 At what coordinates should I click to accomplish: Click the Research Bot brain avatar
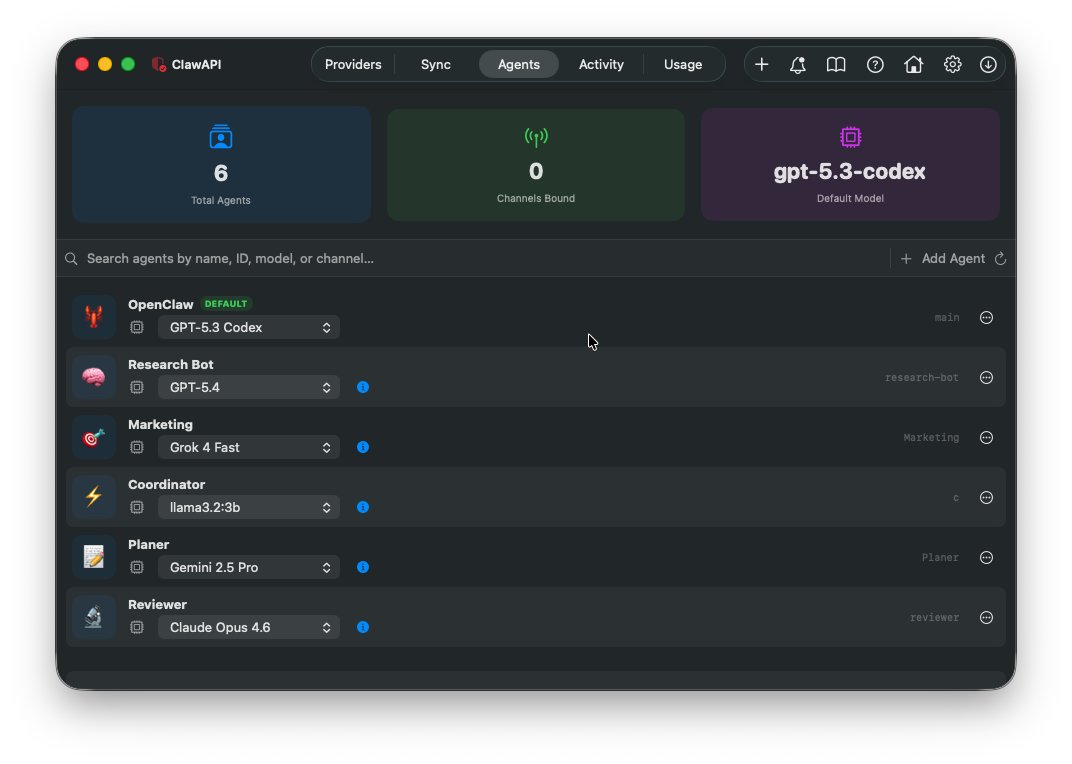click(94, 377)
